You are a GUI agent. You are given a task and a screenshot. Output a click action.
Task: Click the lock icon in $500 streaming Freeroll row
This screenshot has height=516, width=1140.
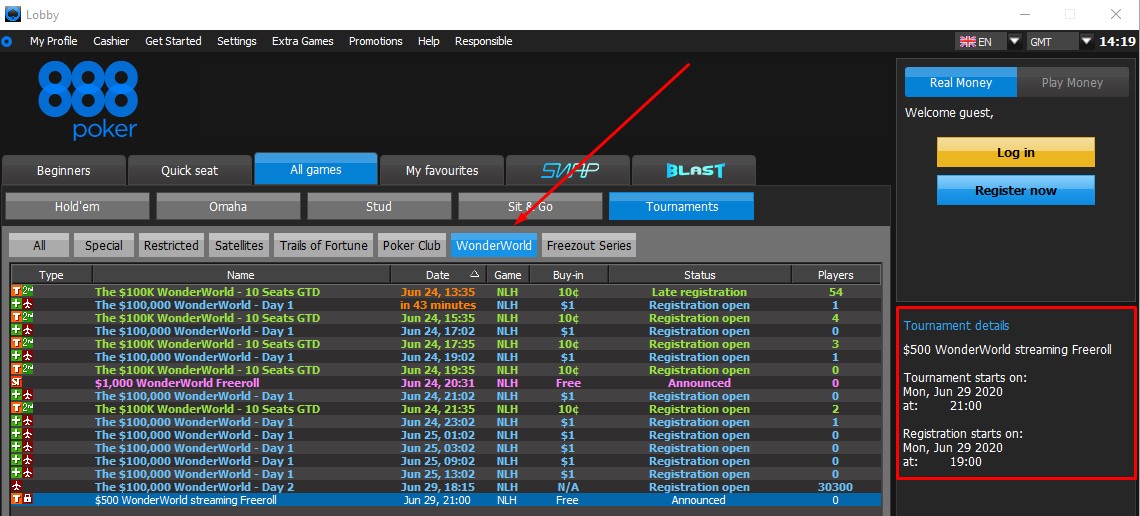point(28,500)
